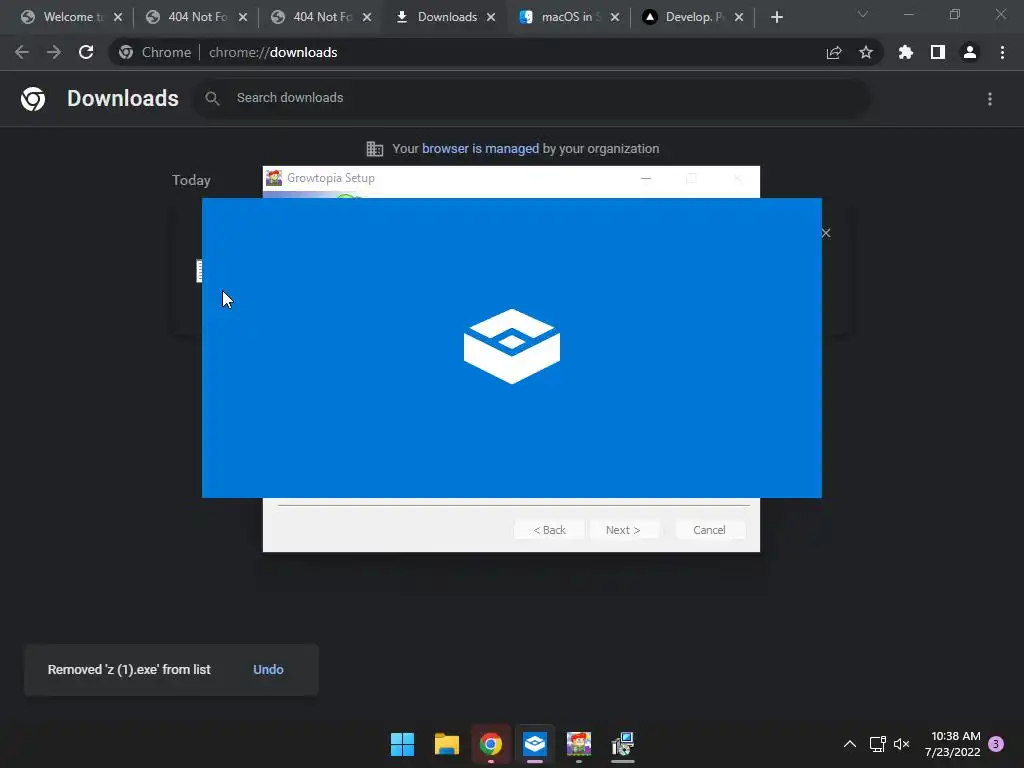1024x768 pixels.
Task: Click the Chrome taskbar icon
Action: (x=491, y=744)
